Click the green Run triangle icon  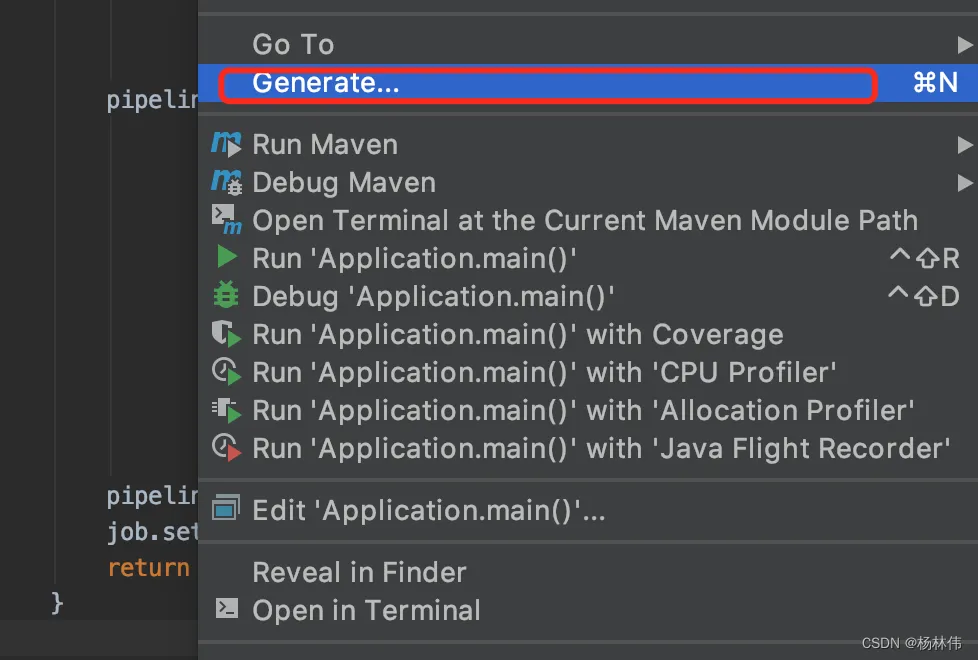(x=227, y=258)
